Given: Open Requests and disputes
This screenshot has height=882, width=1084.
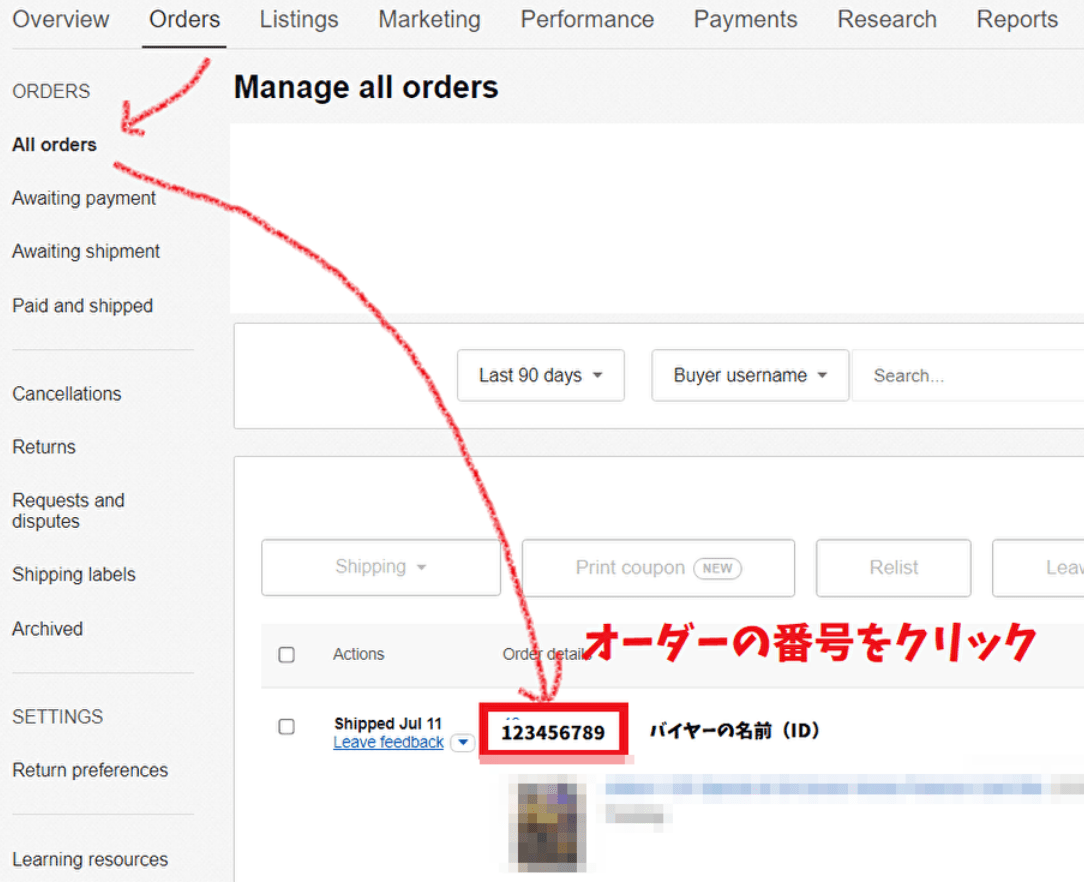Looking at the screenshot, I should [68, 510].
